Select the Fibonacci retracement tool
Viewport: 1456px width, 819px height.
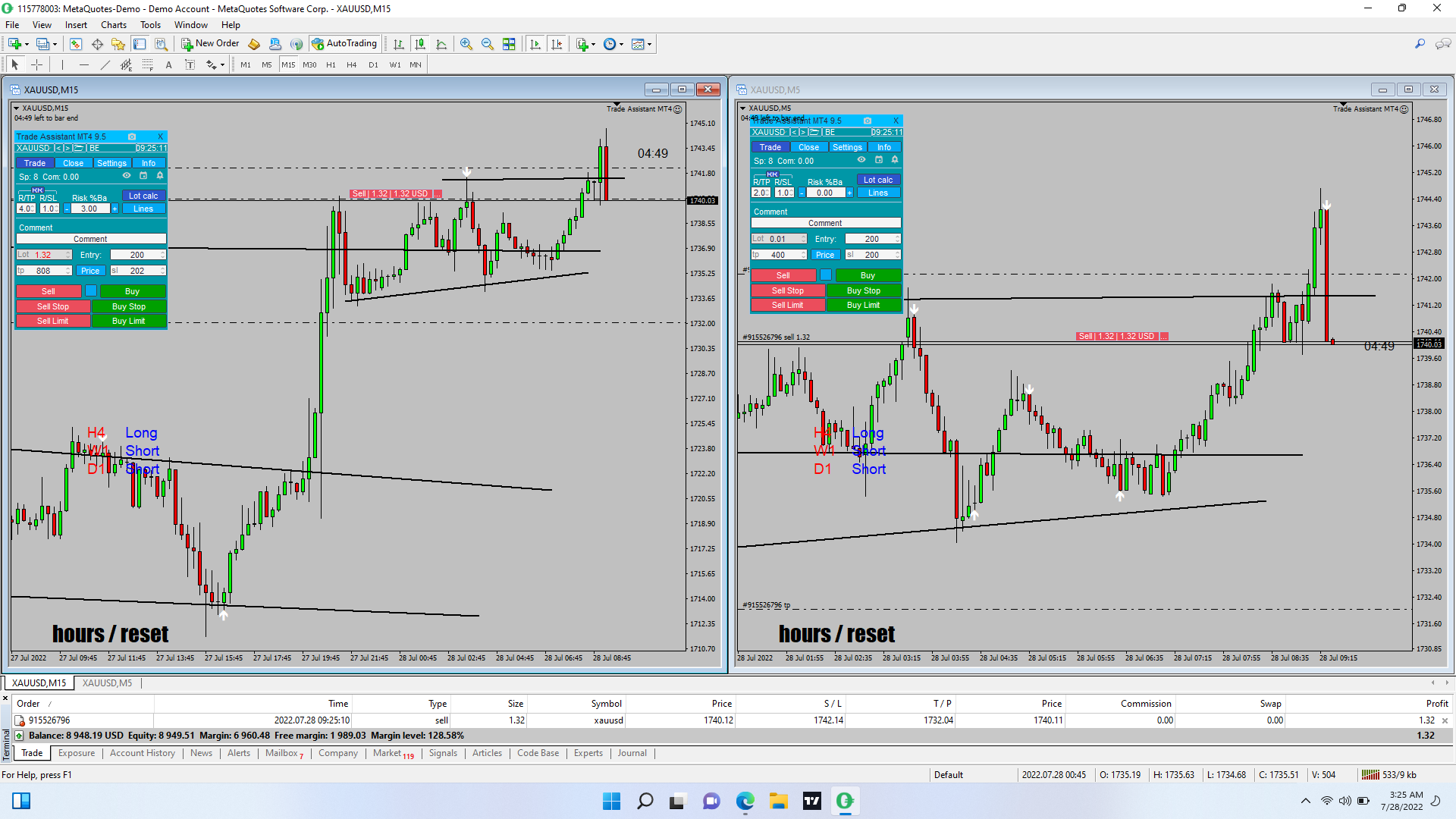pos(148,65)
